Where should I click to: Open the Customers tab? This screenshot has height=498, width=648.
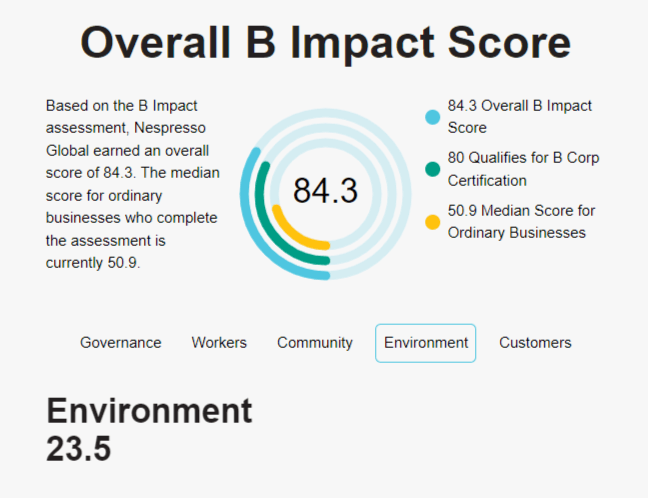[x=535, y=343]
